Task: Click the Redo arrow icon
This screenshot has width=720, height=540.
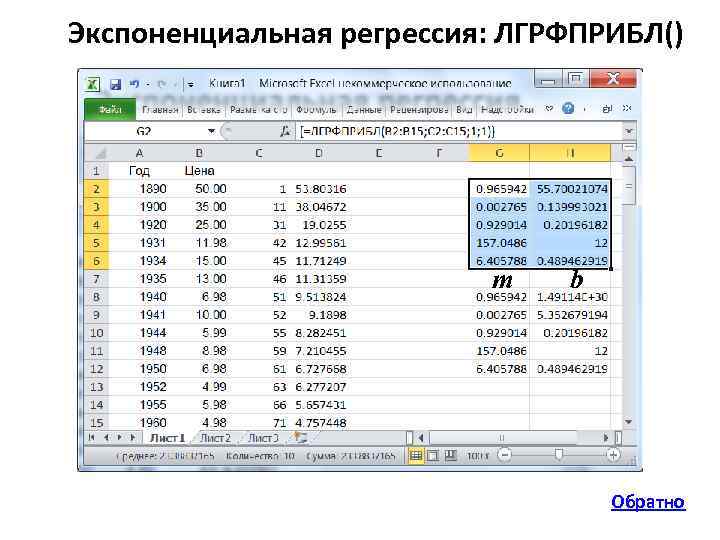Action: click(x=162, y=84)
